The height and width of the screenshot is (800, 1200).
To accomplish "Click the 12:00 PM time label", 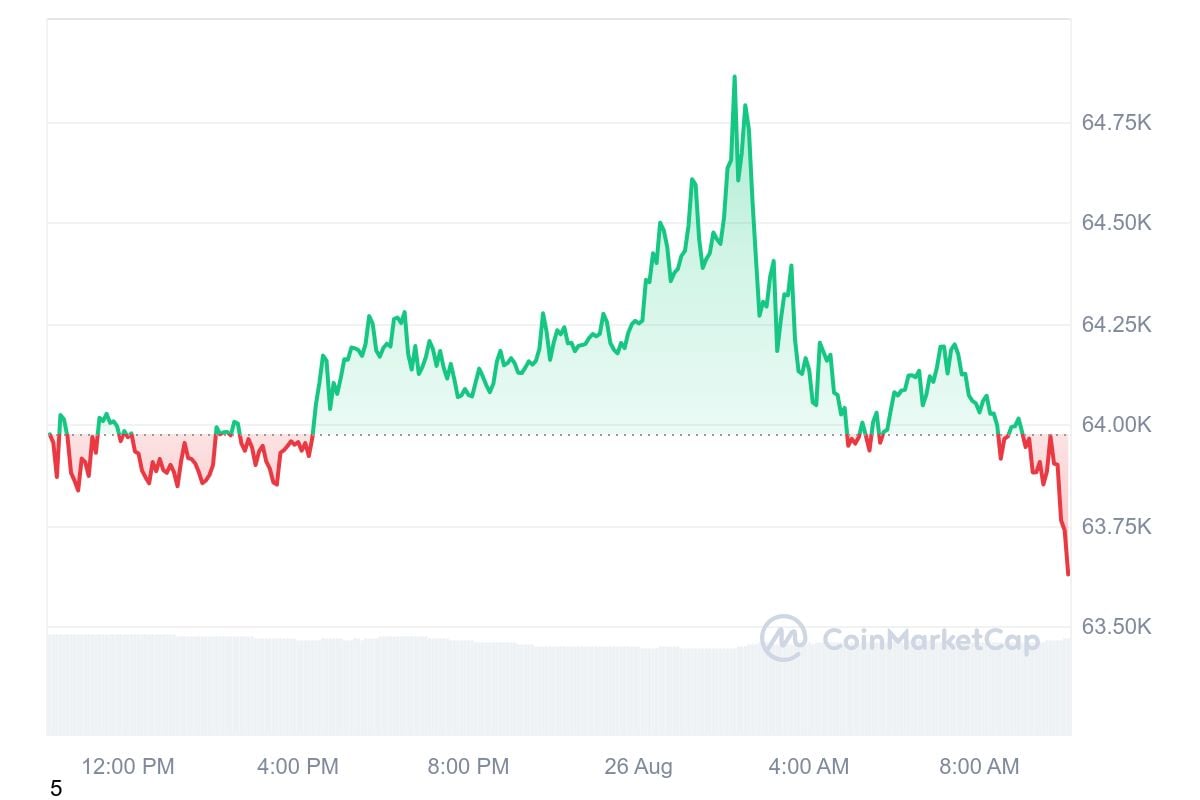I will [128, 767].
